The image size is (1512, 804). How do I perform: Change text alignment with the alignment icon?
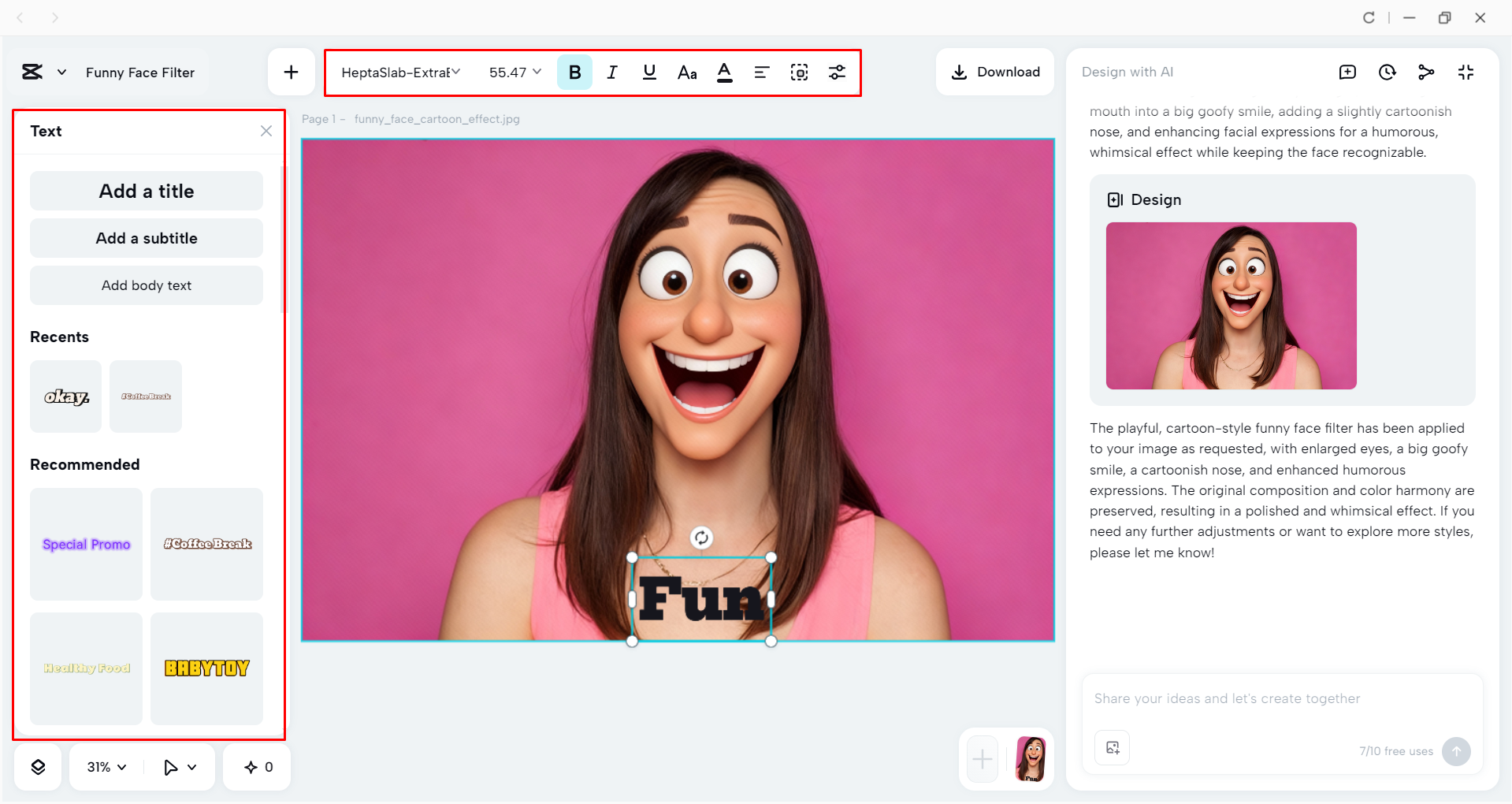761,72
